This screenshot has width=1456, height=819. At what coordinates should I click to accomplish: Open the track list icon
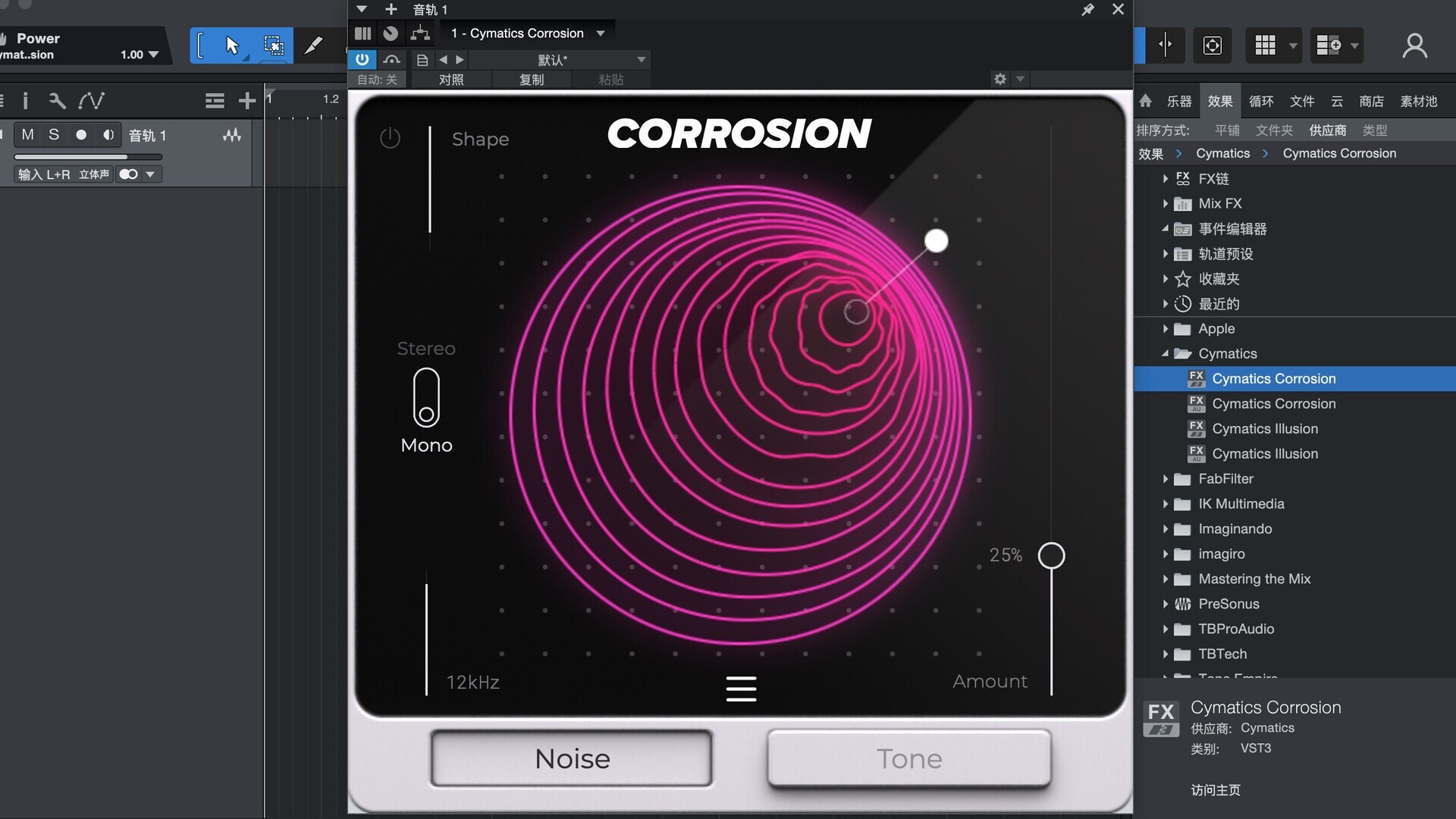tap(215, 101)
